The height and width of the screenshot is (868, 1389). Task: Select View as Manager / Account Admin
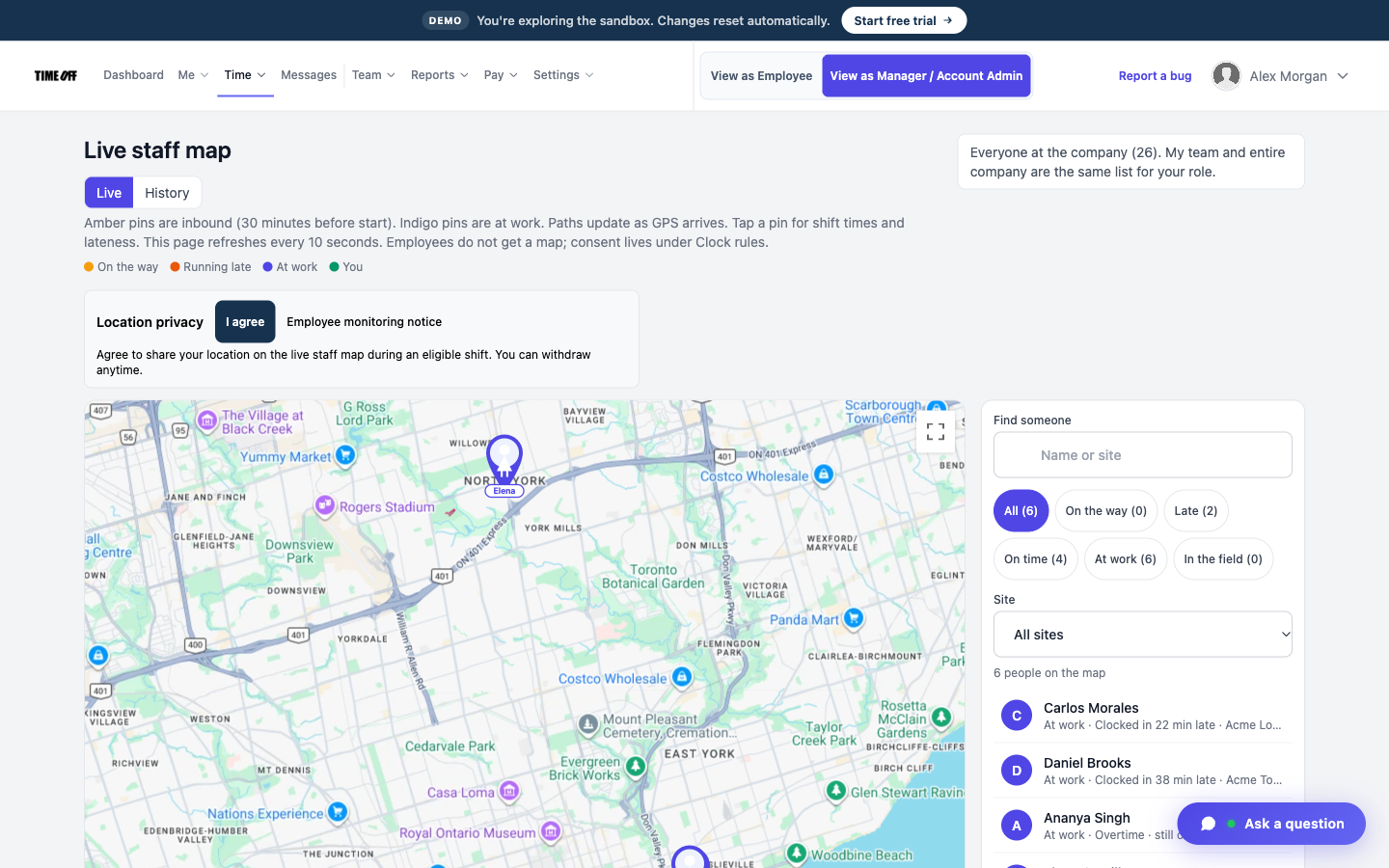pyautogui.click(x=926, y=76)
